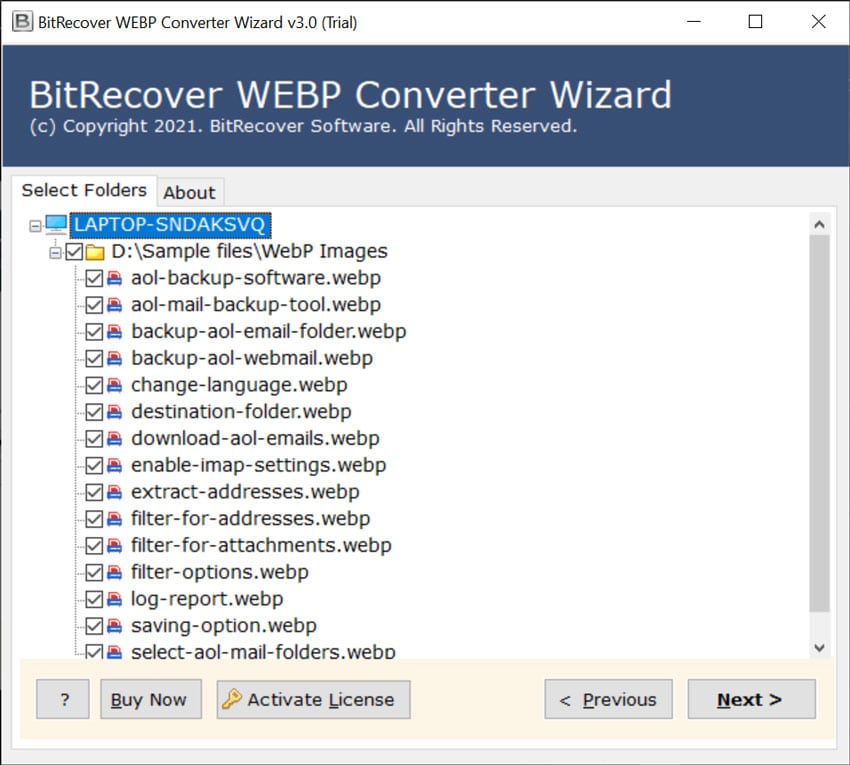Toggle the D:\Sample files\WebP Images folder checkbox
Viewport: 850px width, 765px height.
[x=74, y=252]
